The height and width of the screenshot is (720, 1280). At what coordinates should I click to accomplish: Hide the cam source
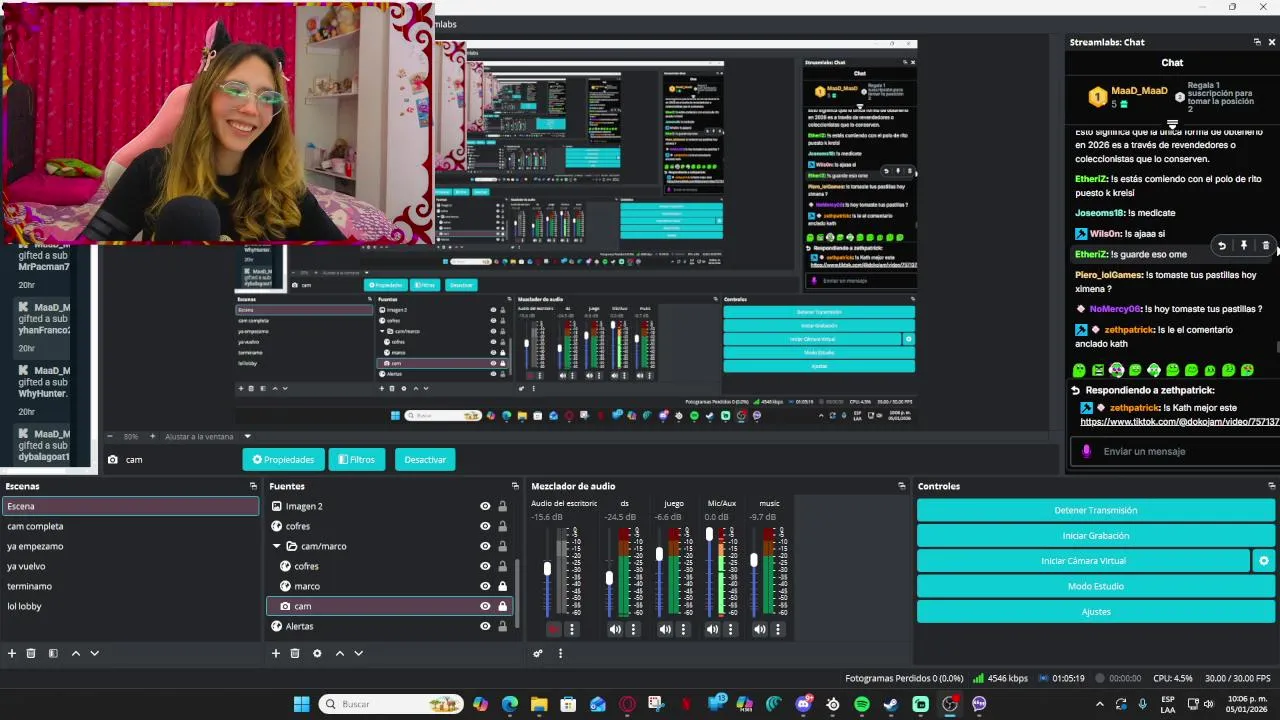tap(485, 606)
